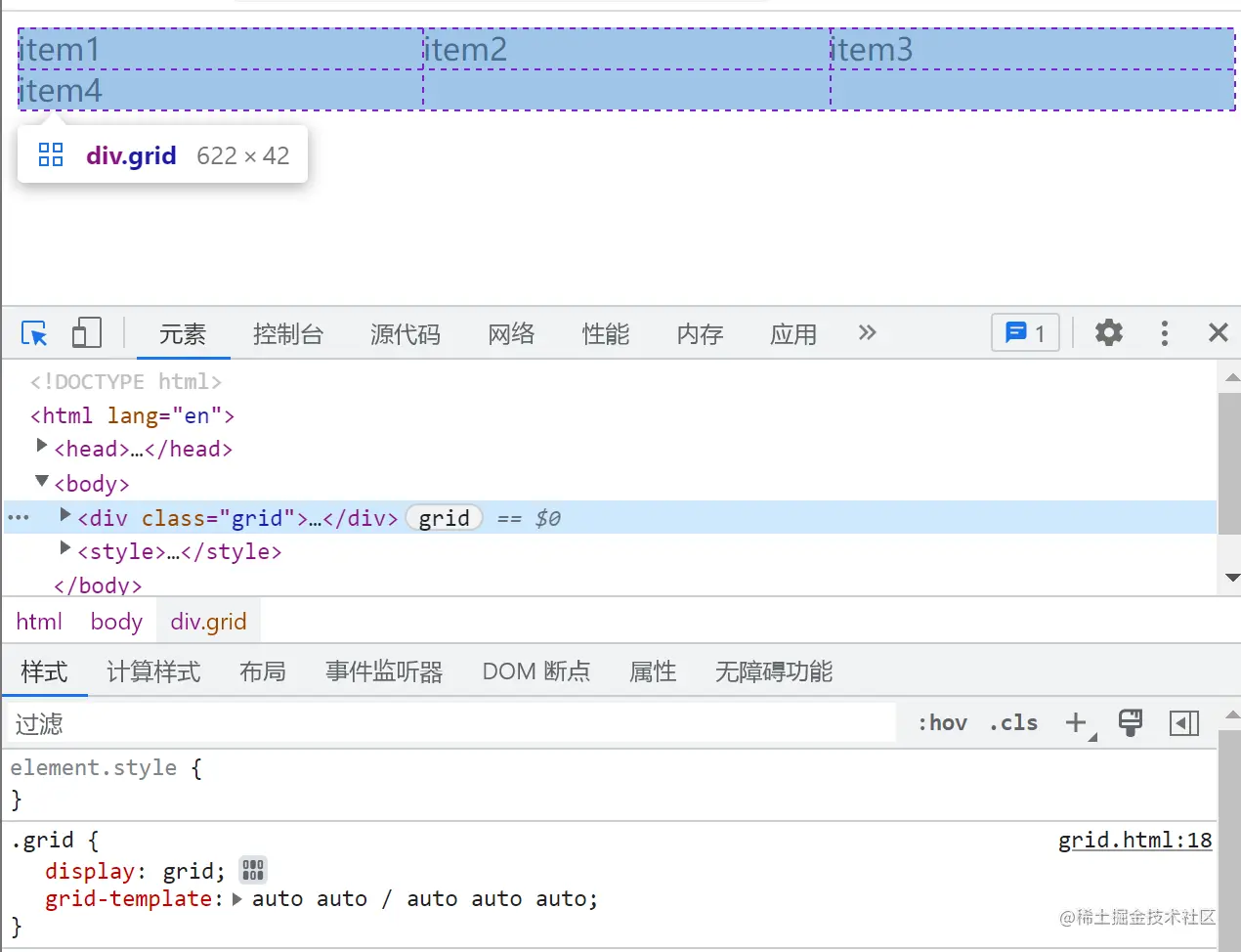This screenshot has width=1241, height=952.
Task: Toggle the device toolbar emulation icon
Action: tap(86, 333)
